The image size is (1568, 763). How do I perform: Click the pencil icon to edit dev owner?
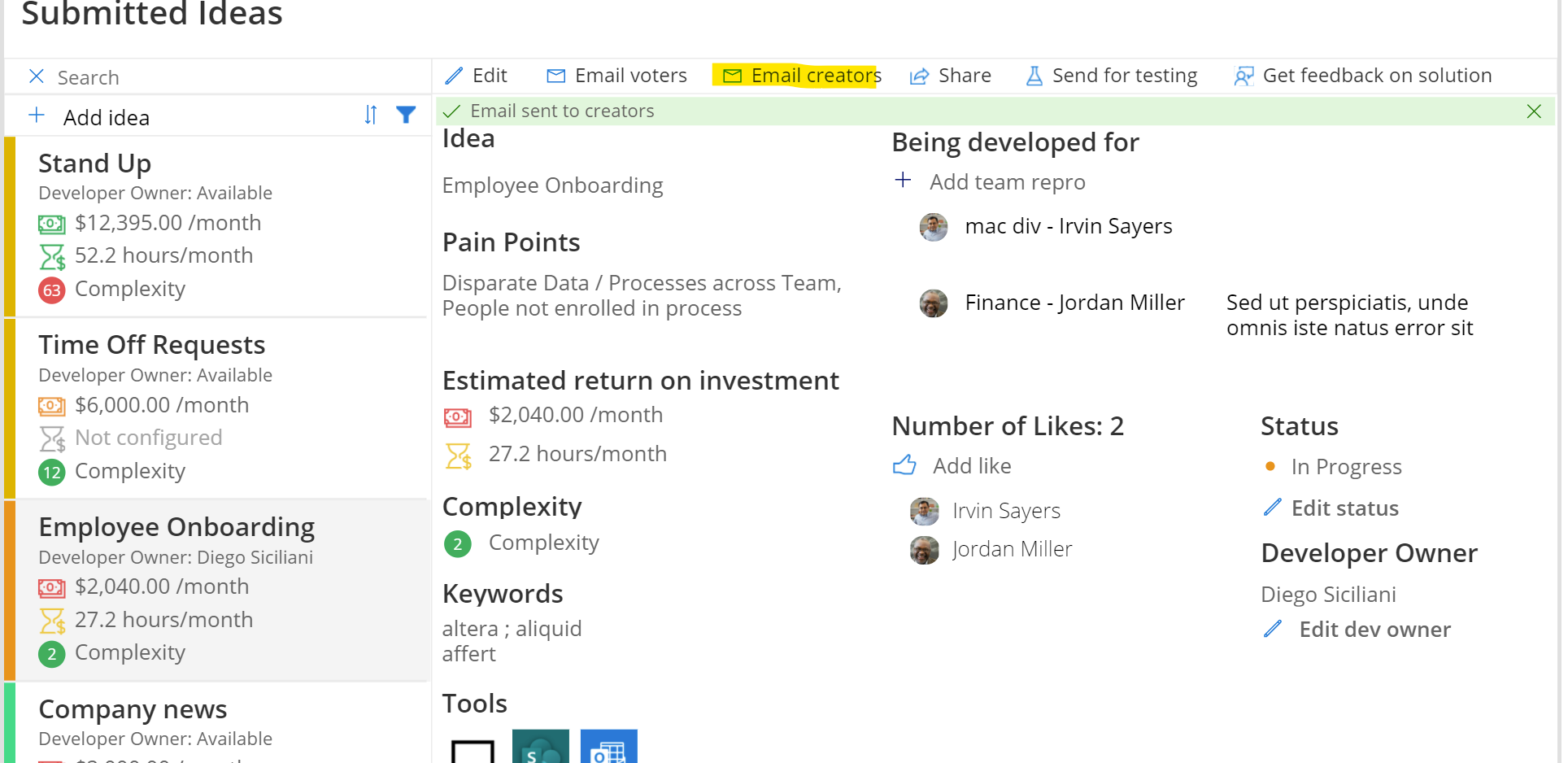coord(1273,630)
